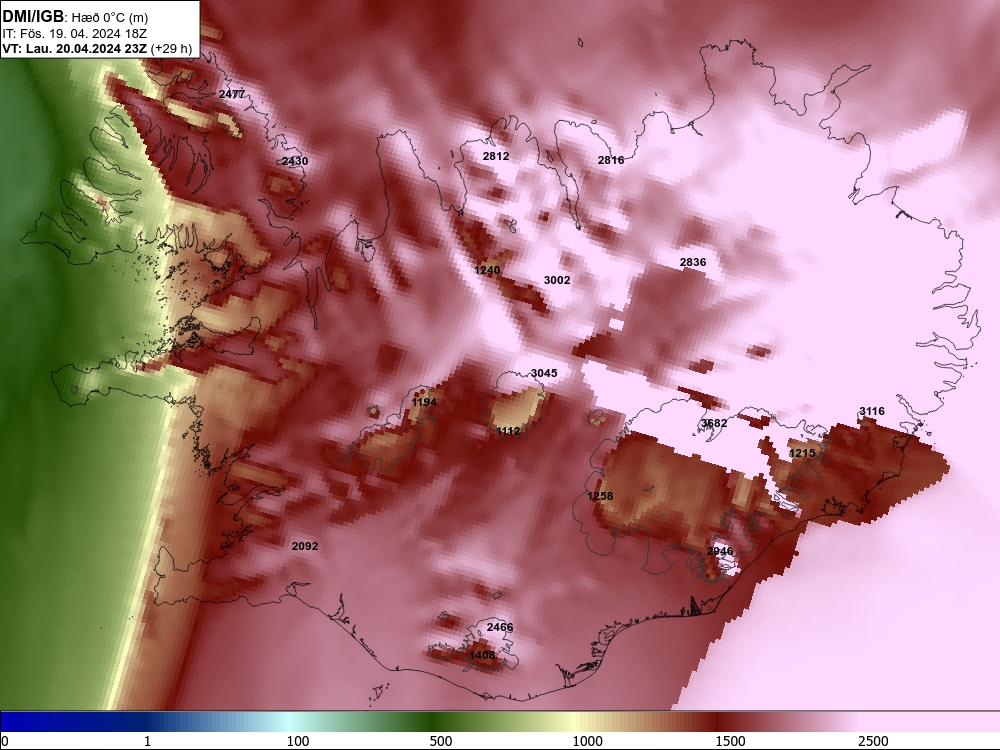Click the map value 1112

tap(508, 431)
